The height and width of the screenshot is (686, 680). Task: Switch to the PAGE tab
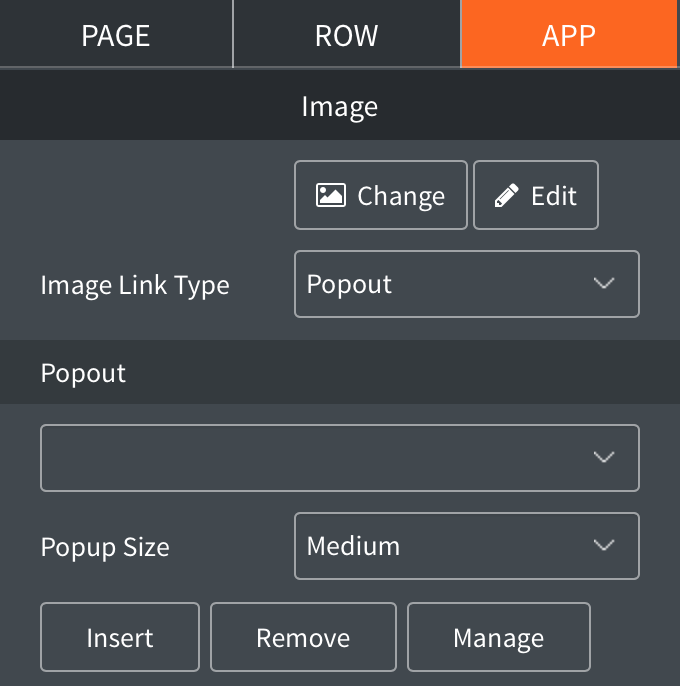[115, 35]
